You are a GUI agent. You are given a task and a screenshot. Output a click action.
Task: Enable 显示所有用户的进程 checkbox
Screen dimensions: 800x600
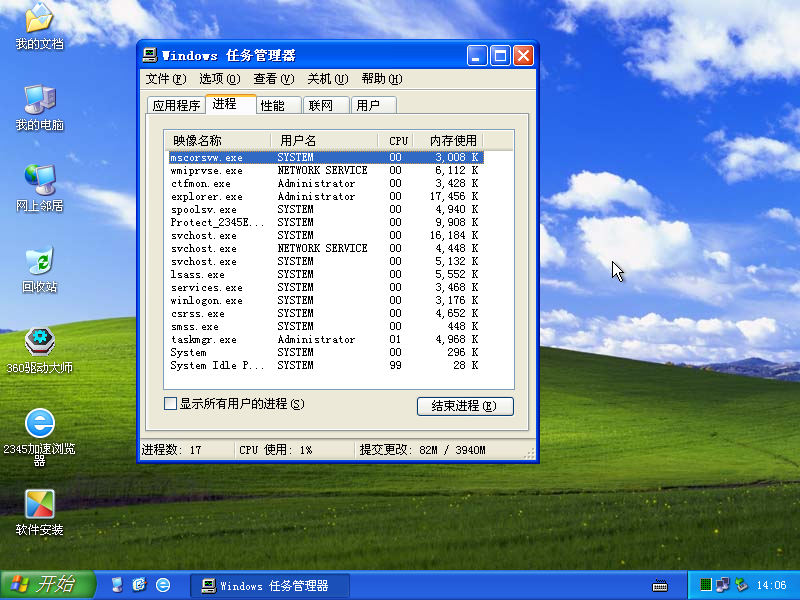(169, 403)
